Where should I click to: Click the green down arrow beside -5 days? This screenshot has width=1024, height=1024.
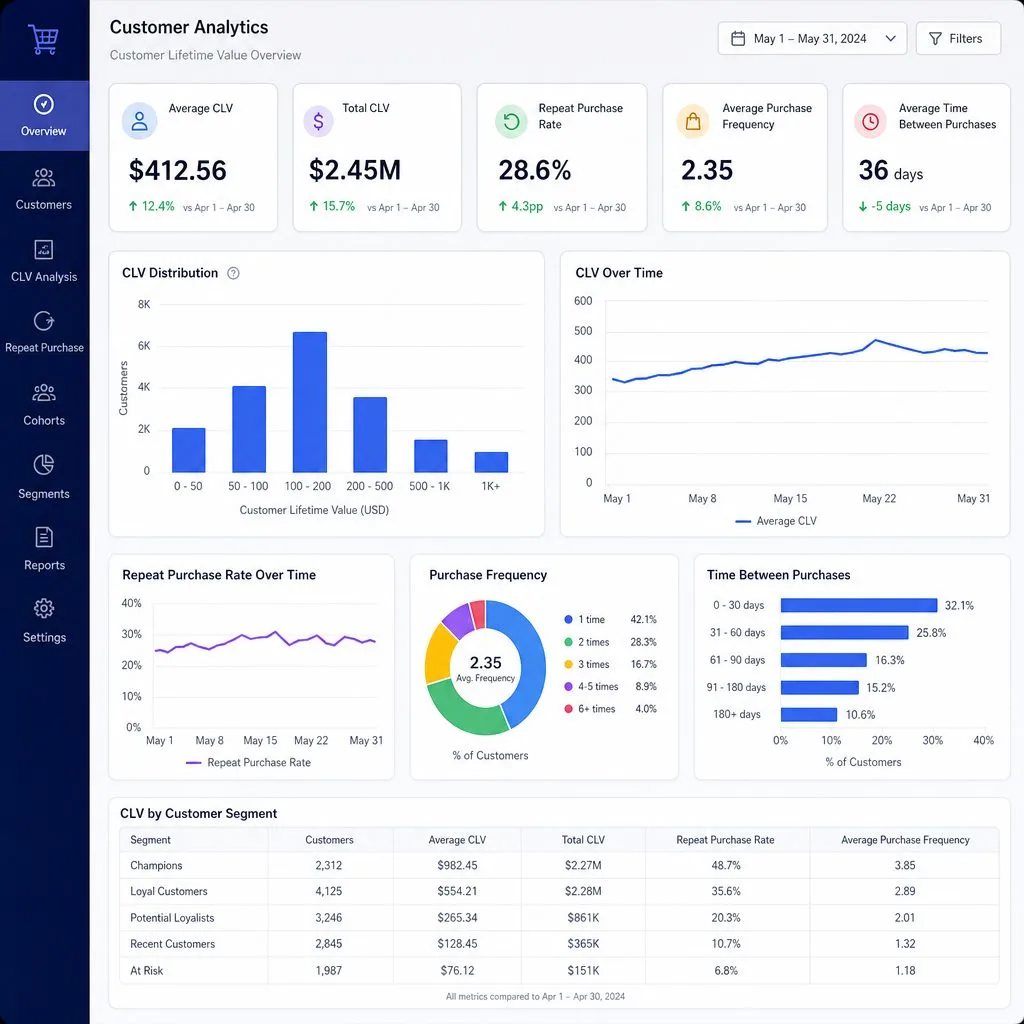pyautogui.click(x=863, y=207)
